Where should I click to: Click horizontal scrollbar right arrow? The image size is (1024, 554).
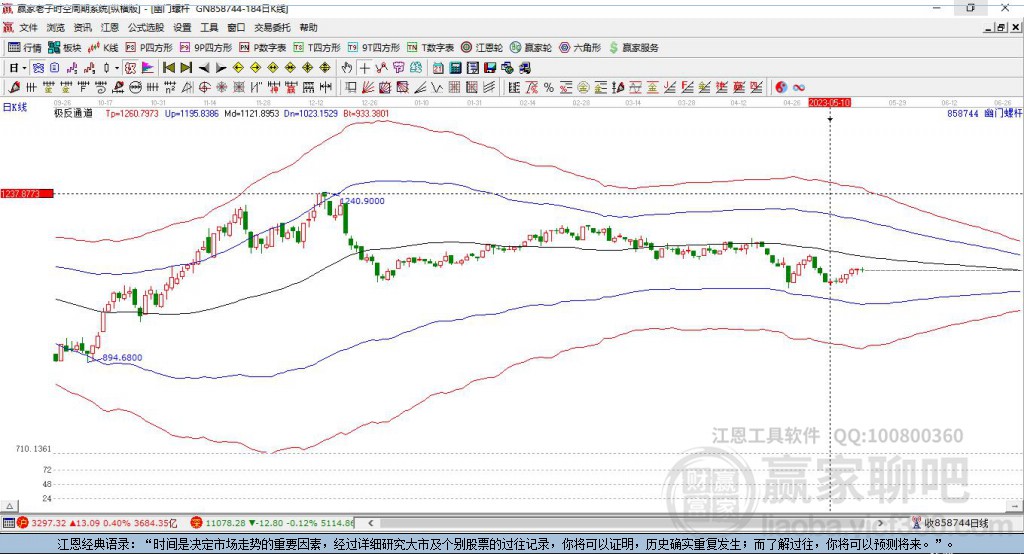click(x=880, y=523)
